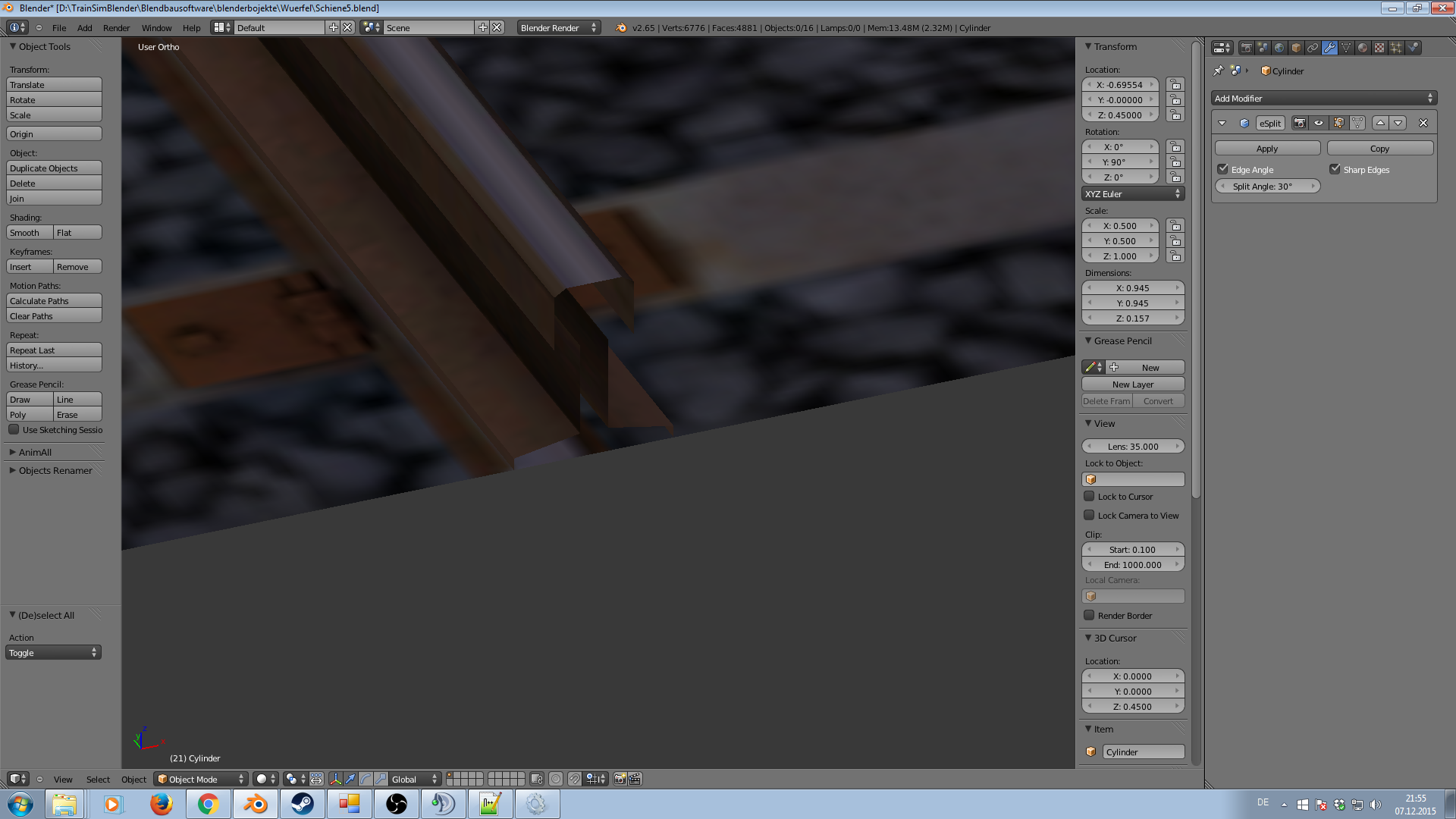Open Object Constraints chain tab

1313,48
